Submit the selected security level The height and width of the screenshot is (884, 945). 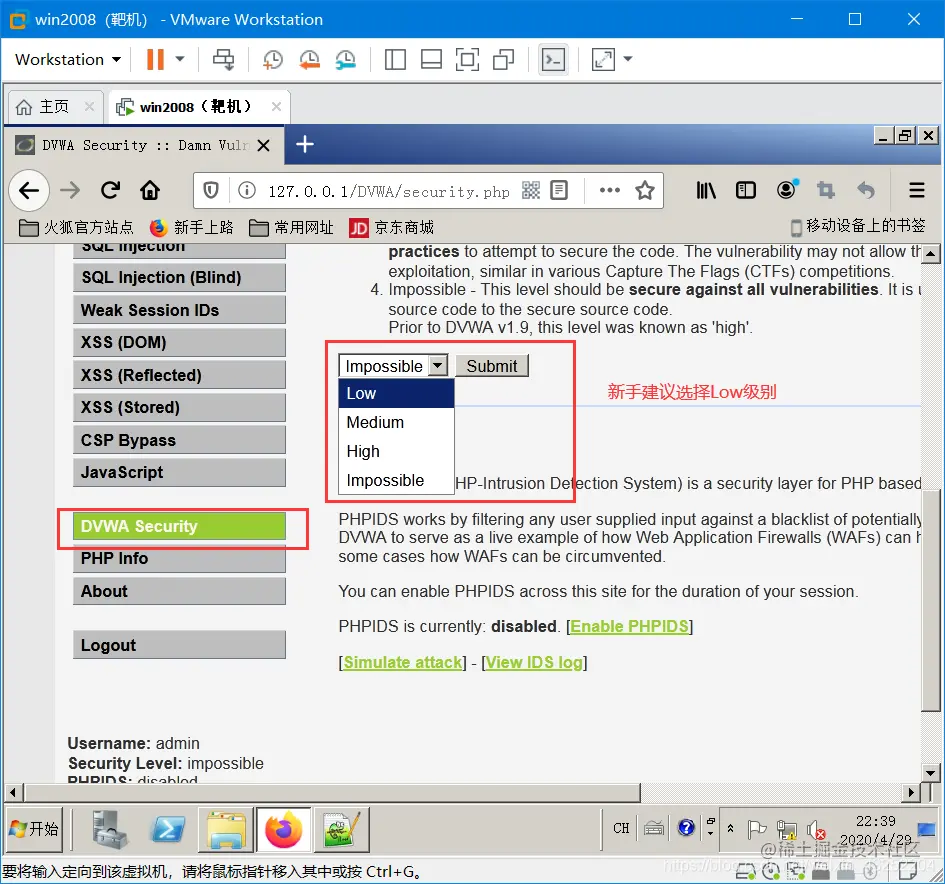pos(492,366)
